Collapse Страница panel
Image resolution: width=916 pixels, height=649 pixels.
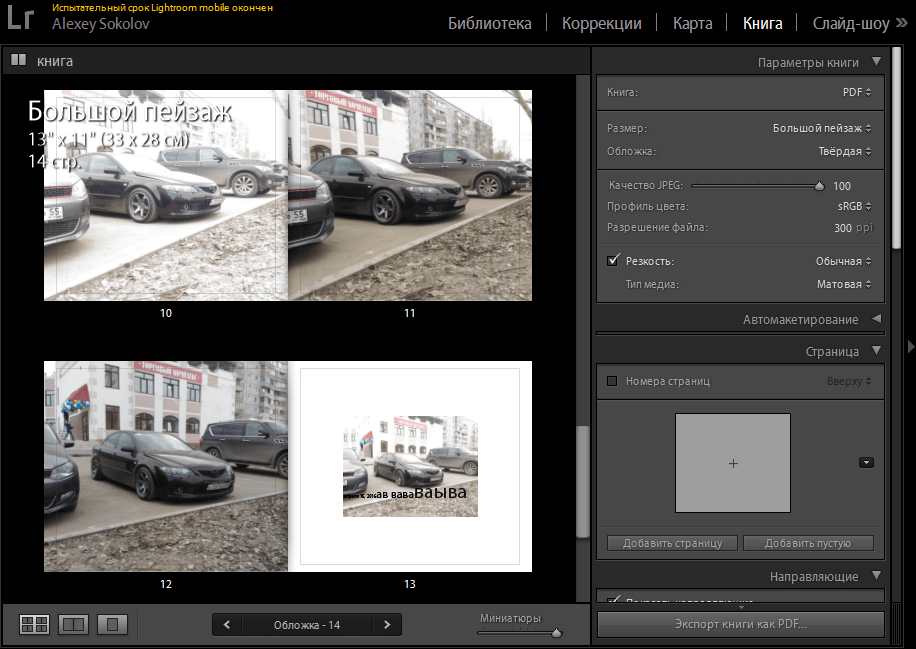pos(876,350)
